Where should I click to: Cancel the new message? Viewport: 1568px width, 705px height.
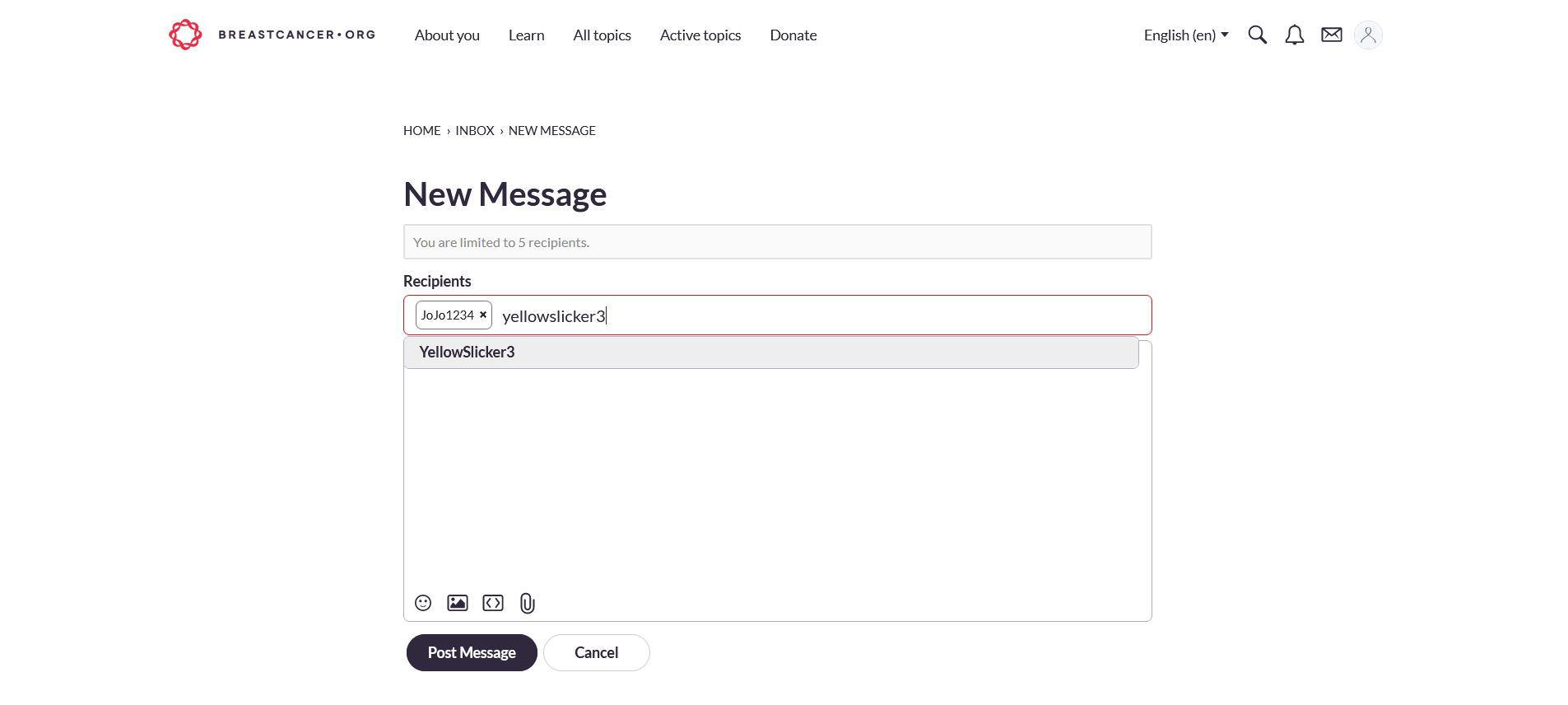tap(597, 652)
